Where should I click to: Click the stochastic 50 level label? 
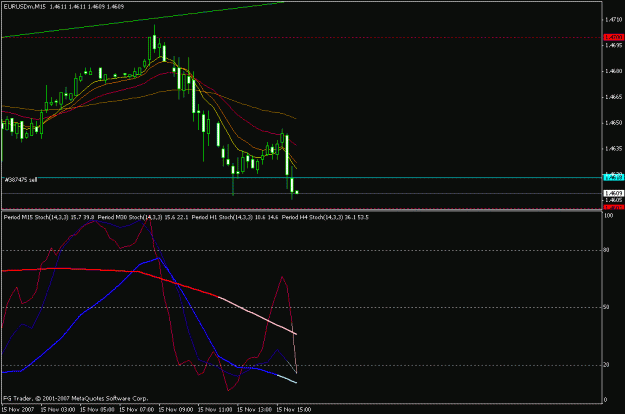[x=606, y=307]
